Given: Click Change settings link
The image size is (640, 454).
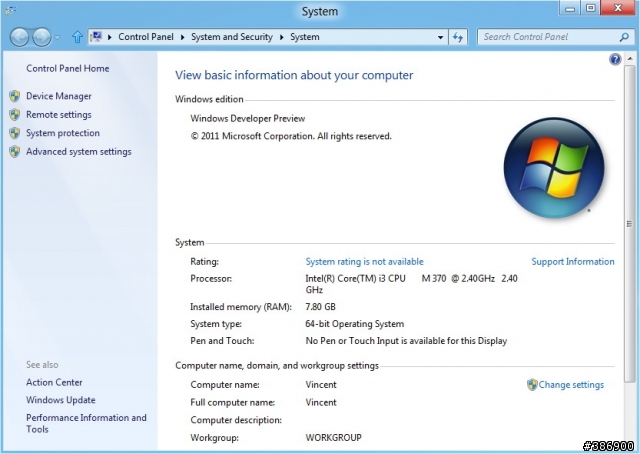Looking at the screenshot, I should pyautogui.click(x=571, y=385).
